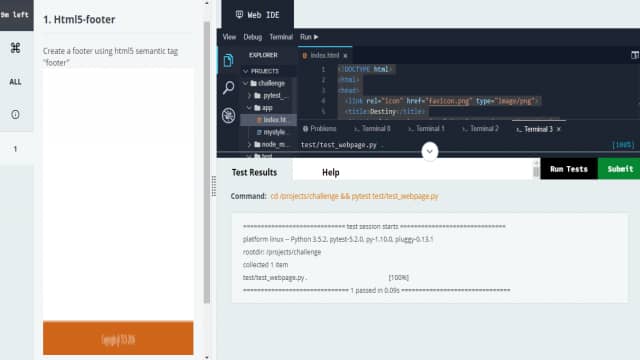Click the scroll down arrow of problem pane
This screenshot has height=360, width=640.
207,357
